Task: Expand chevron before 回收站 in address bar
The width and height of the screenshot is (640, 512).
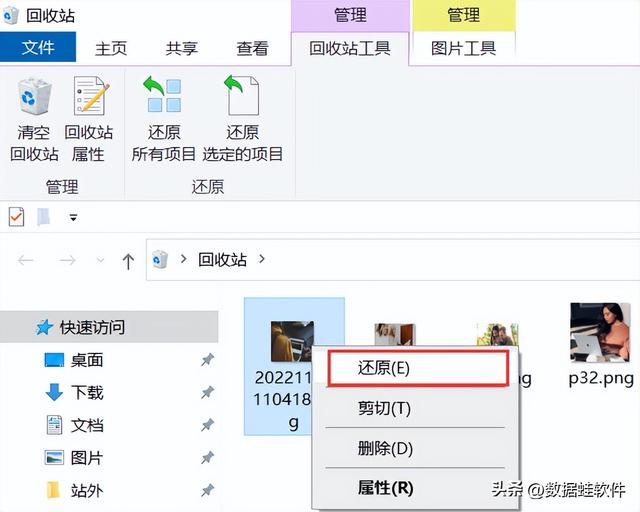Action: pyautogui.click(x=184, y=259)
